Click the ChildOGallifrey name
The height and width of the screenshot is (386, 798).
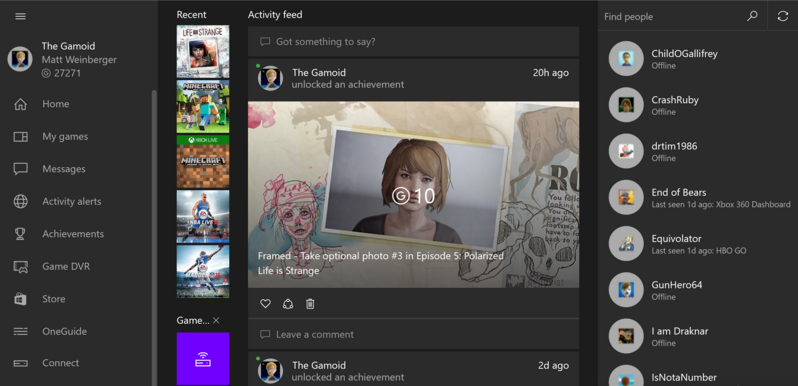(x=685, y=53)
